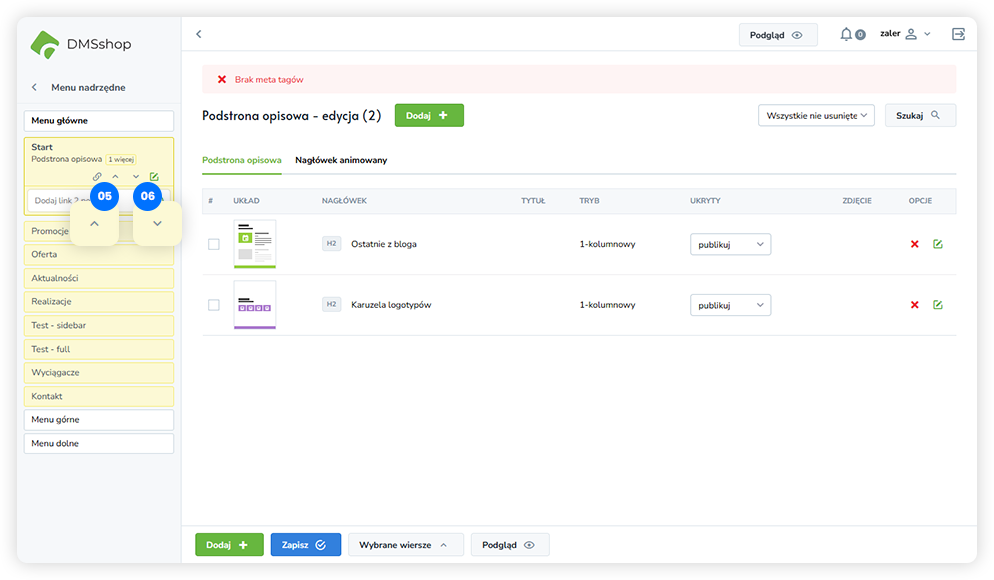Check the Karuzela logotypów row checkbox
This screenshot has width=994, height=580.
coord(213,305)
